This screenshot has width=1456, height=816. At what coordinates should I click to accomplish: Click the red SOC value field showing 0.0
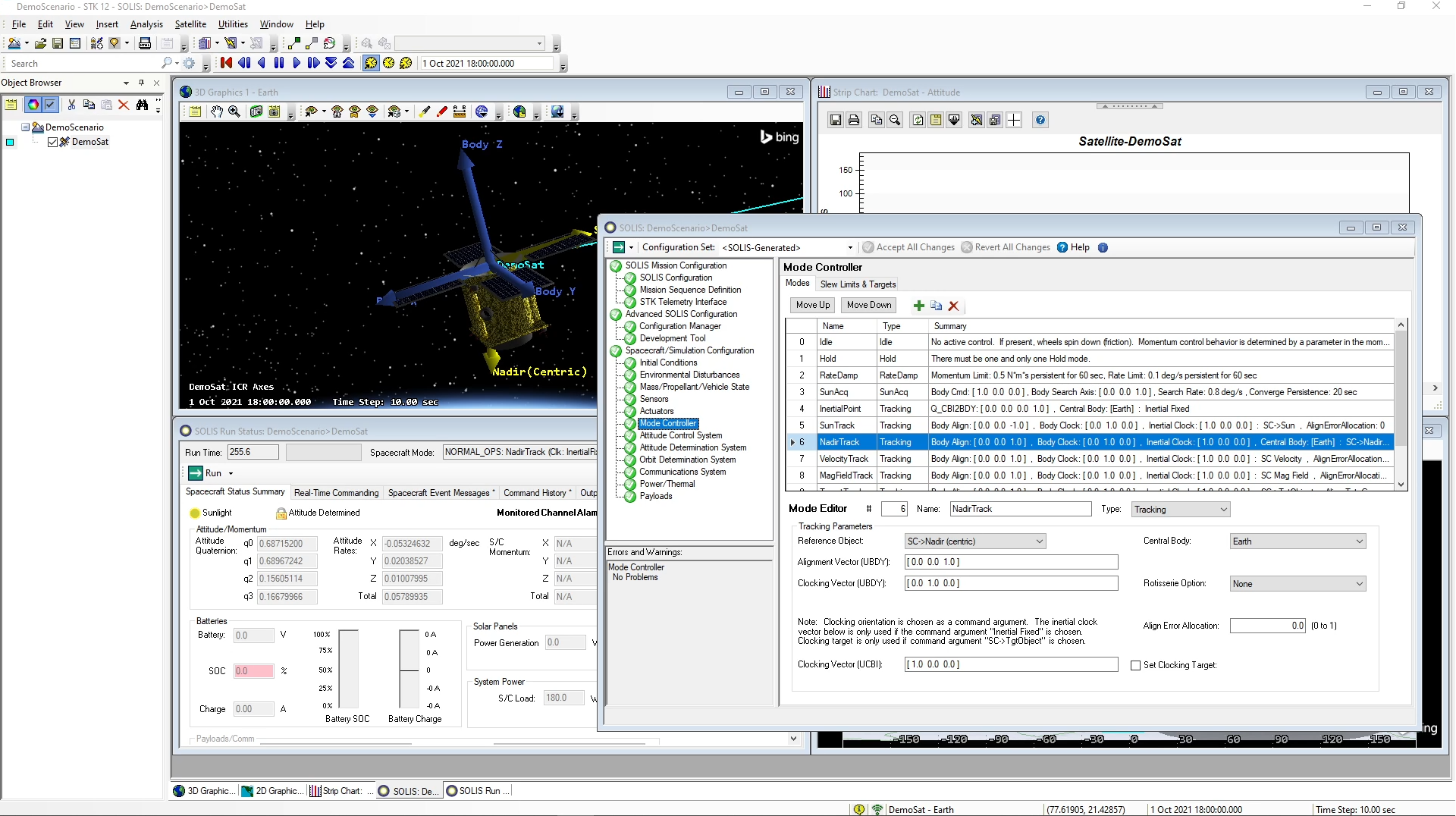(x=253, y=671)
